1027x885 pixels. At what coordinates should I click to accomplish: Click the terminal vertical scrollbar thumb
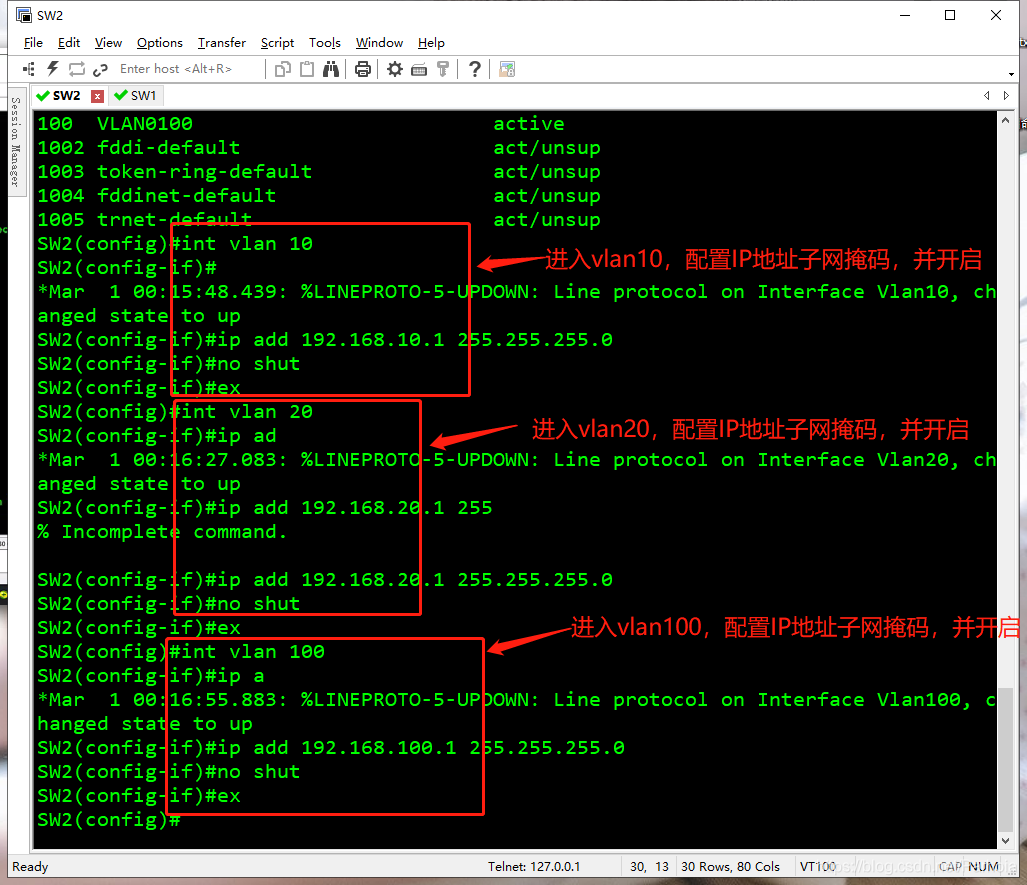tap(1005, 758)
